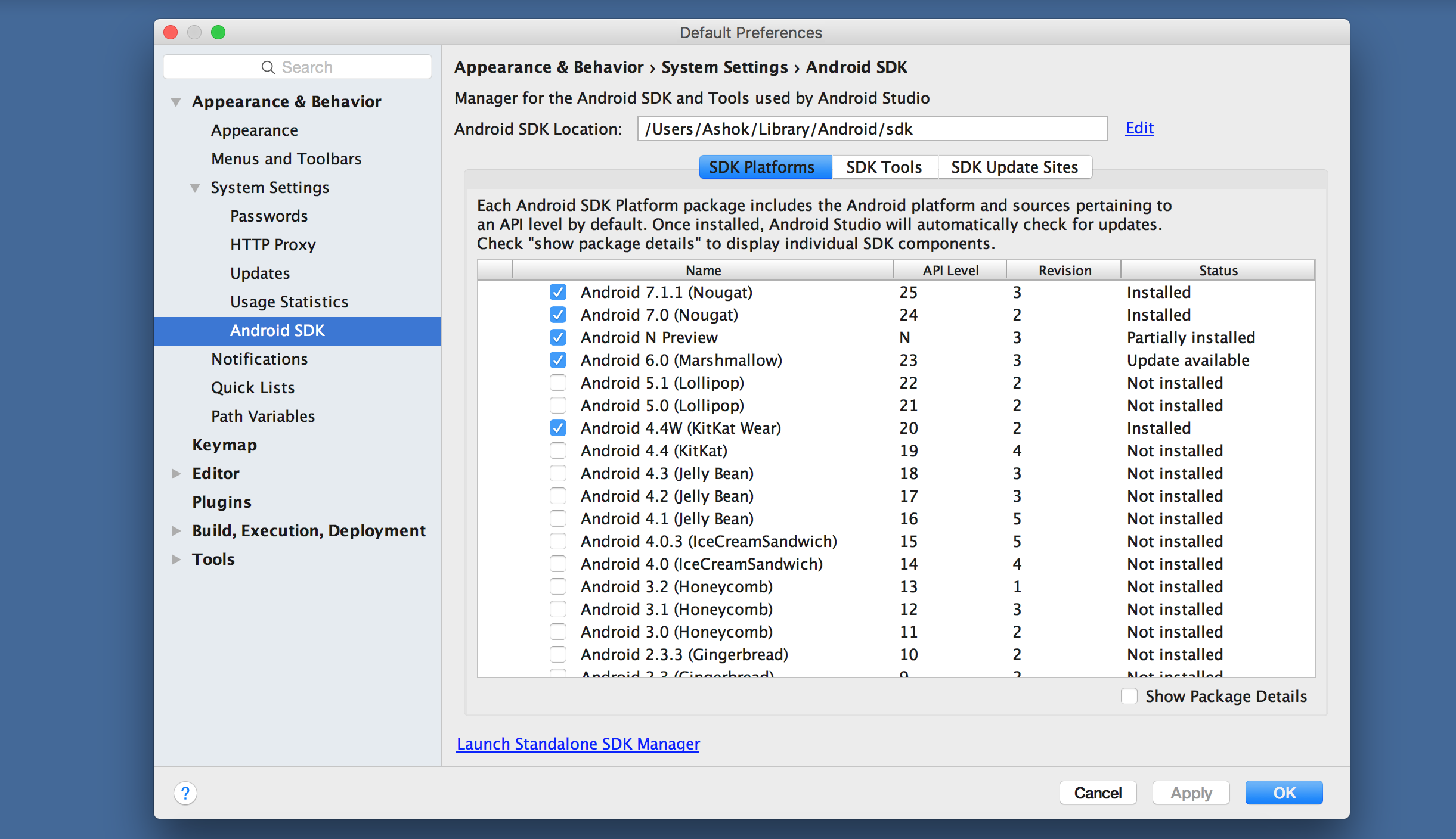Uncheck Android 7.1.1 (Nougat) checkbox

coord(558,292)
